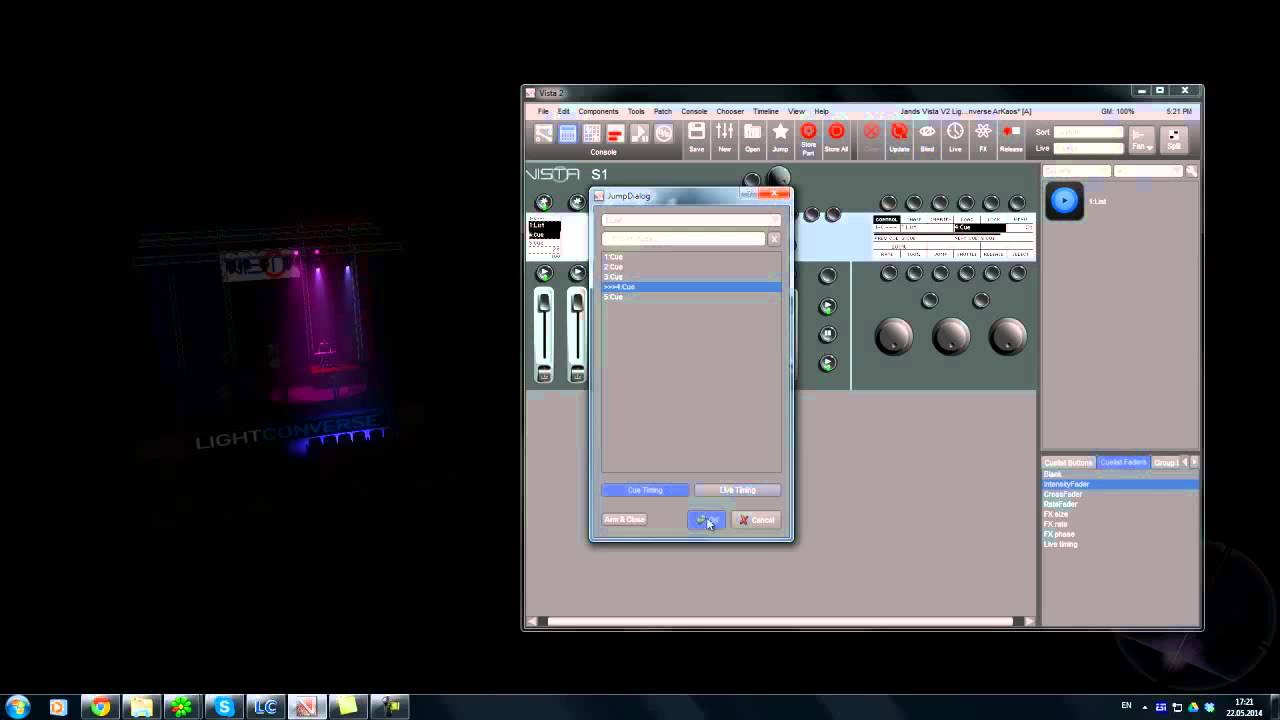Screen dimensions: 1280x720
Task: Select 5:Cue in JumpDialog list
Action: [x=691, y=297]
